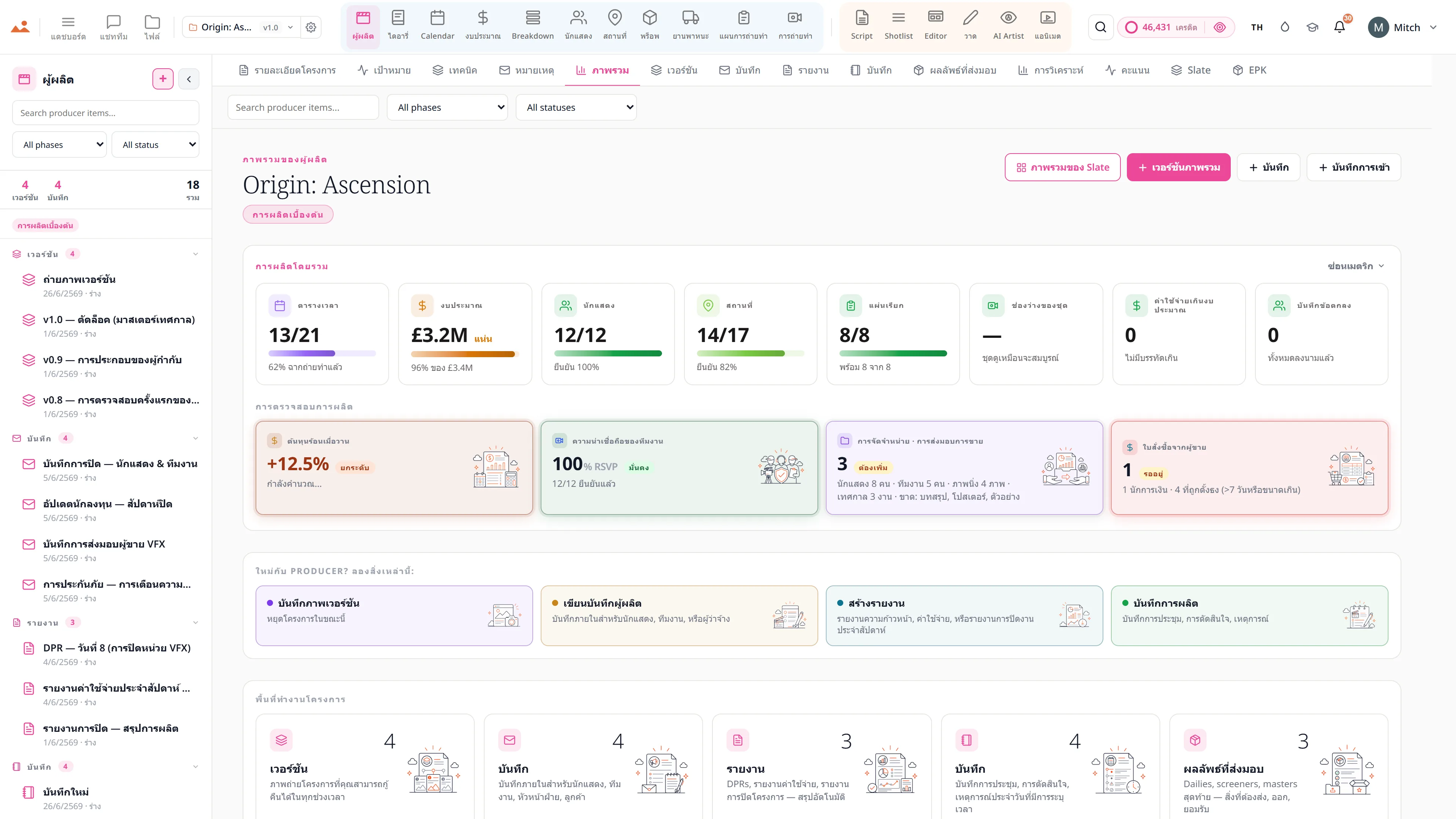Switch to the รายละเอียดโครงการ tab
The image size is (1456, 819).
pyautogui.click(x=287, y=70)
